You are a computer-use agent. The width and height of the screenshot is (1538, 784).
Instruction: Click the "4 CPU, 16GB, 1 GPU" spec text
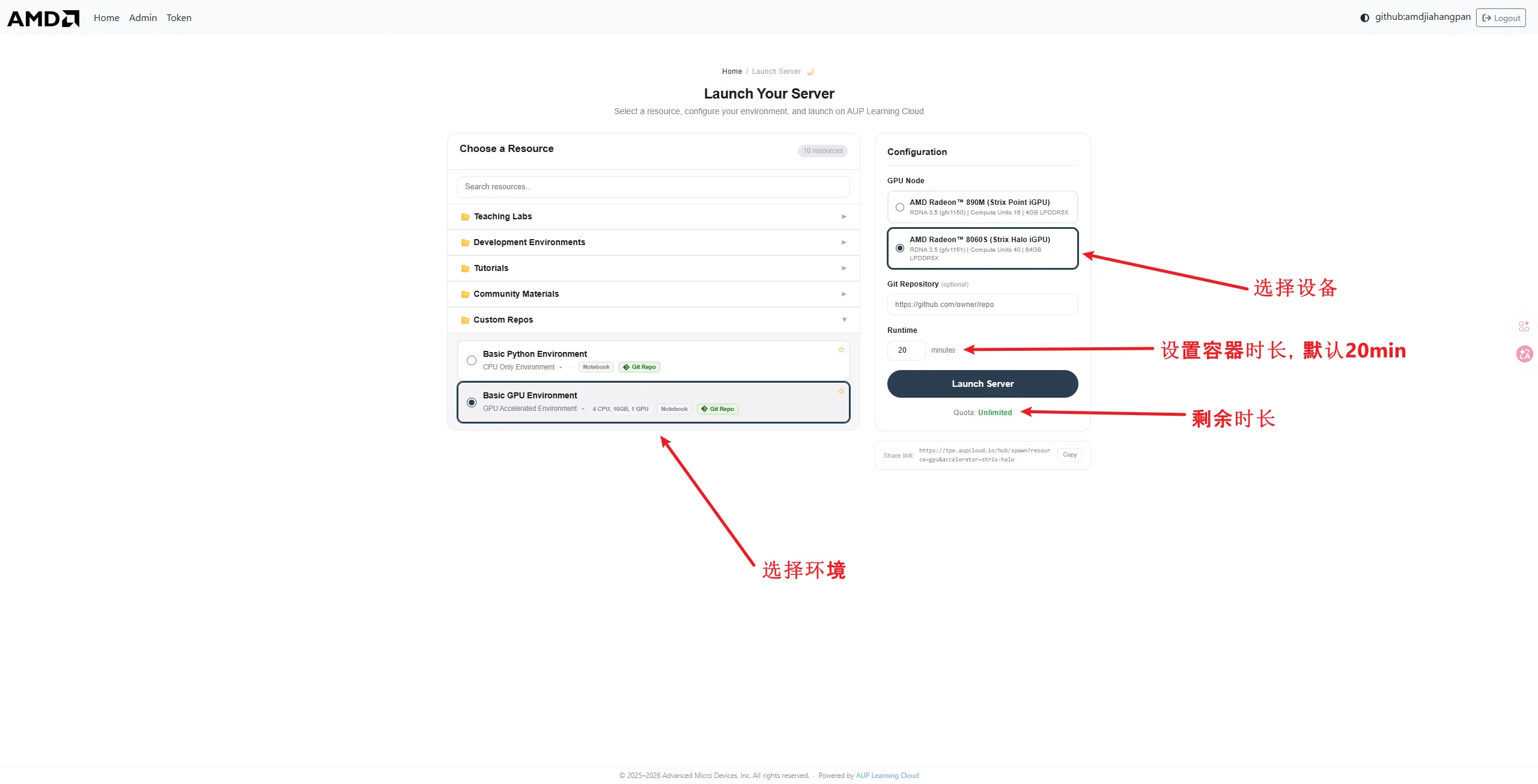point(621,409)
